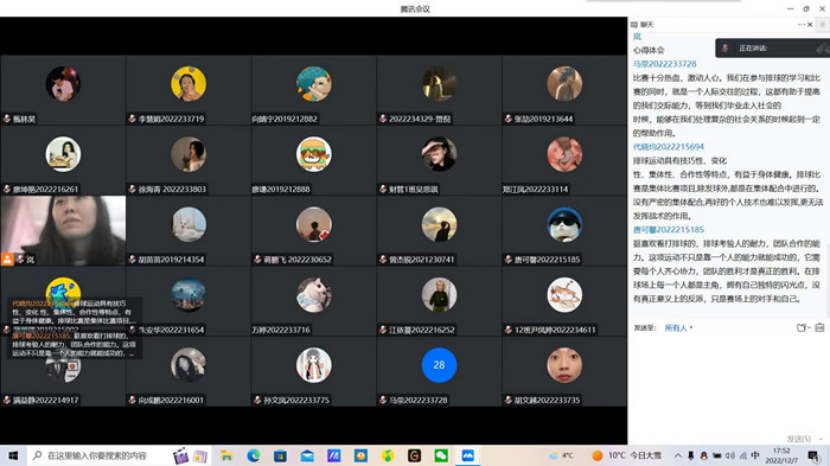
Task: Click the clipboard icon right of the file icon
Action: (820, 327)
